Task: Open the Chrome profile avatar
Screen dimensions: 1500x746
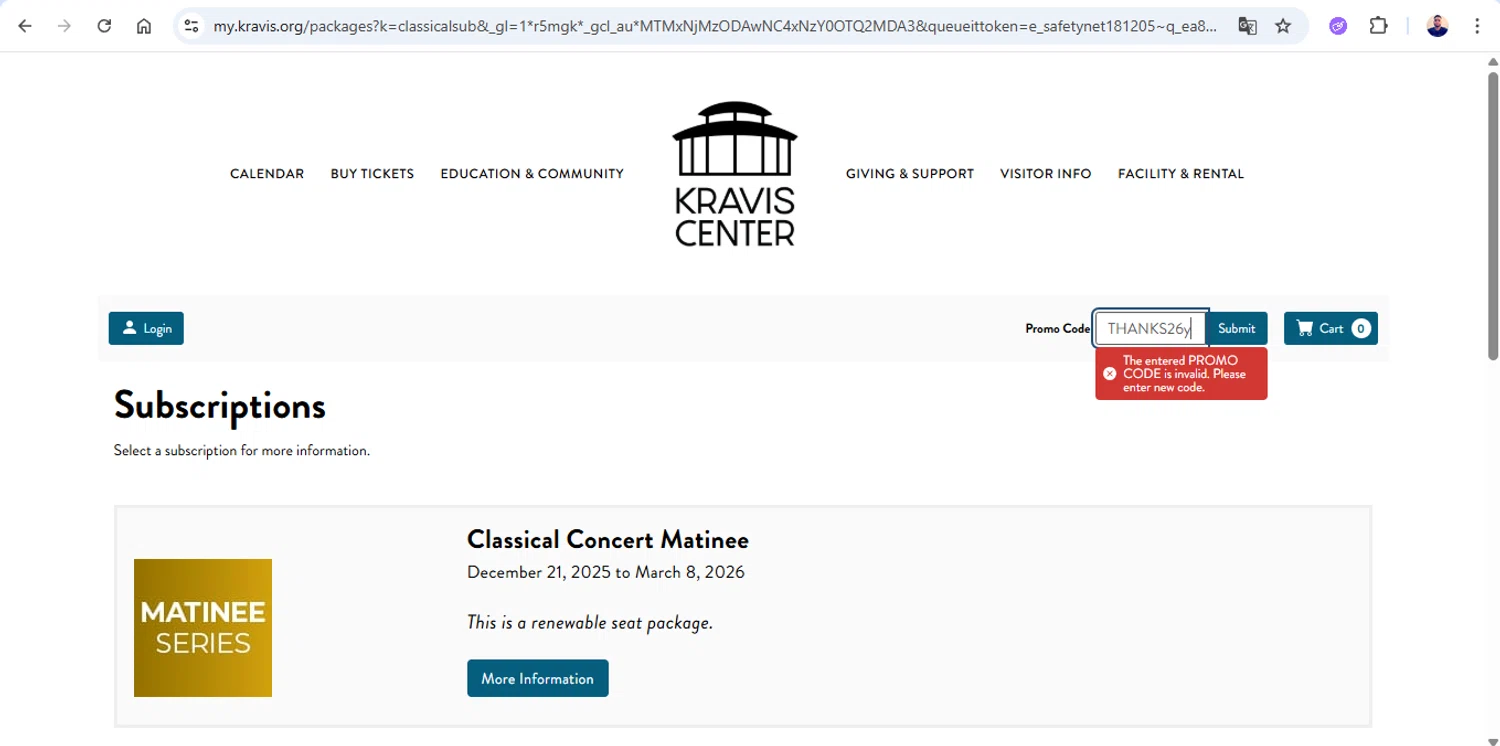Action: click(x=1437, y=26)
